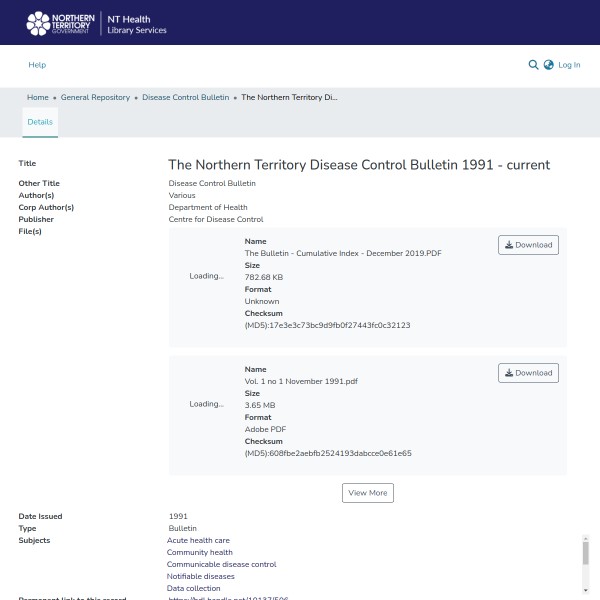This screenshot has height=600, width=600.
Task: Go to Home breadcrumb
Action: click(x=37, y=98)
